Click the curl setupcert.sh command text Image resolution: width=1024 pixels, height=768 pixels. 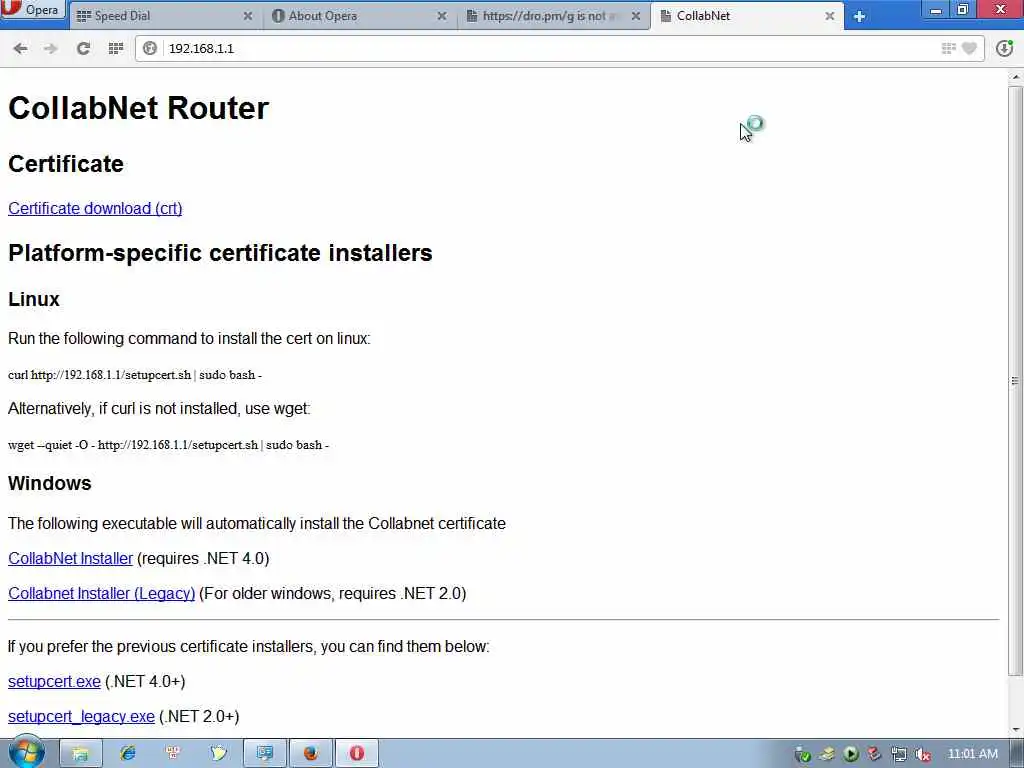135,375
